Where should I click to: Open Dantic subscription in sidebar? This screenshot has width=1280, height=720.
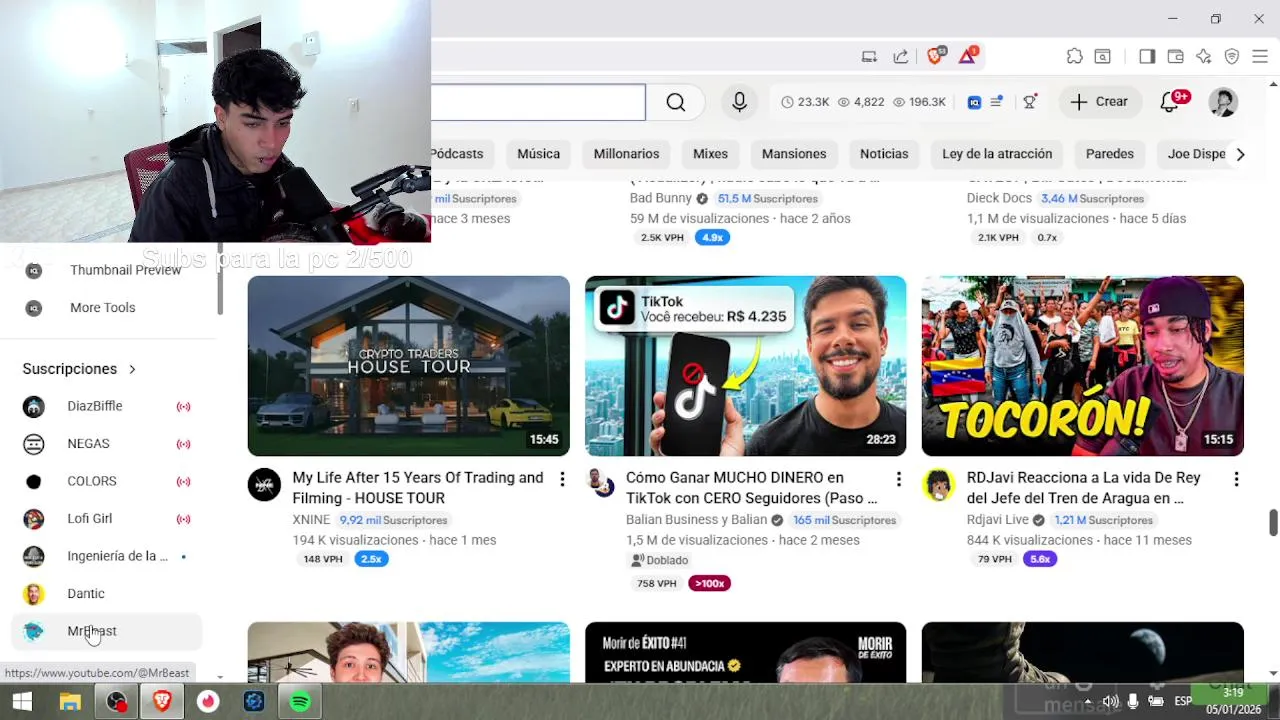[107, 594]
